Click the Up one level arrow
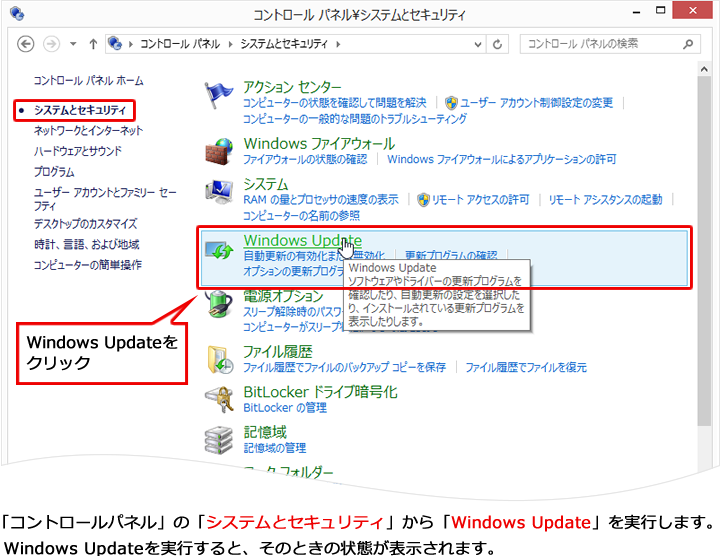Image resolution: width=720 pixels, height=556 pixels. click(93, 44)
